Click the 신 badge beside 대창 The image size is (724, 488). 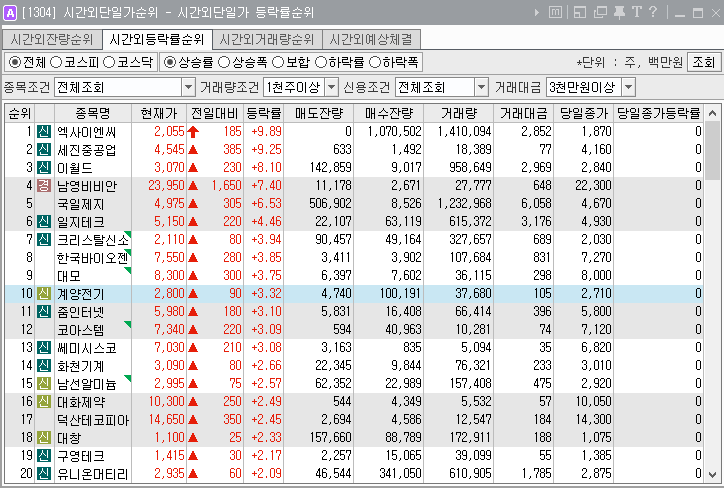tap(44, 438)
